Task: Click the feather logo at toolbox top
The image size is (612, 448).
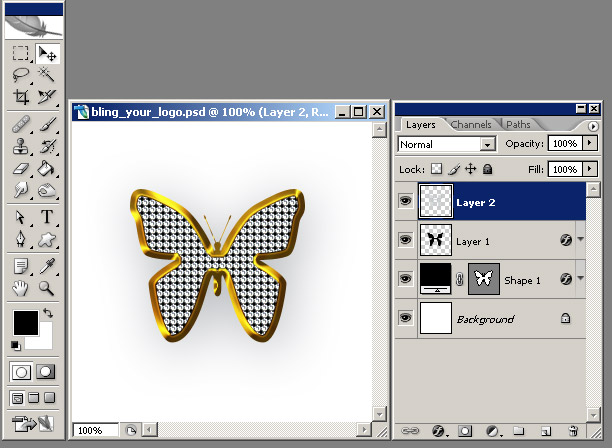Action: tap(34, 27)
